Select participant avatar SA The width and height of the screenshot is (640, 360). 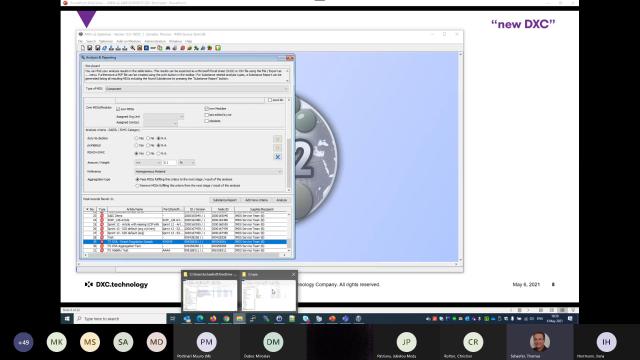[123, 342]
